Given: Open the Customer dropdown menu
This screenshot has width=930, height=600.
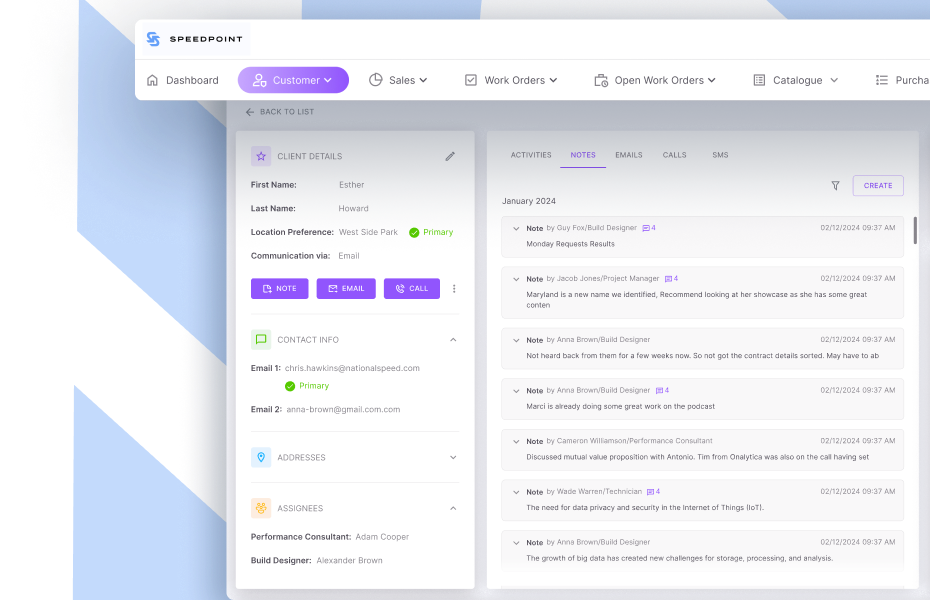Looking at the screenshot, I should [x=293, y=80].
